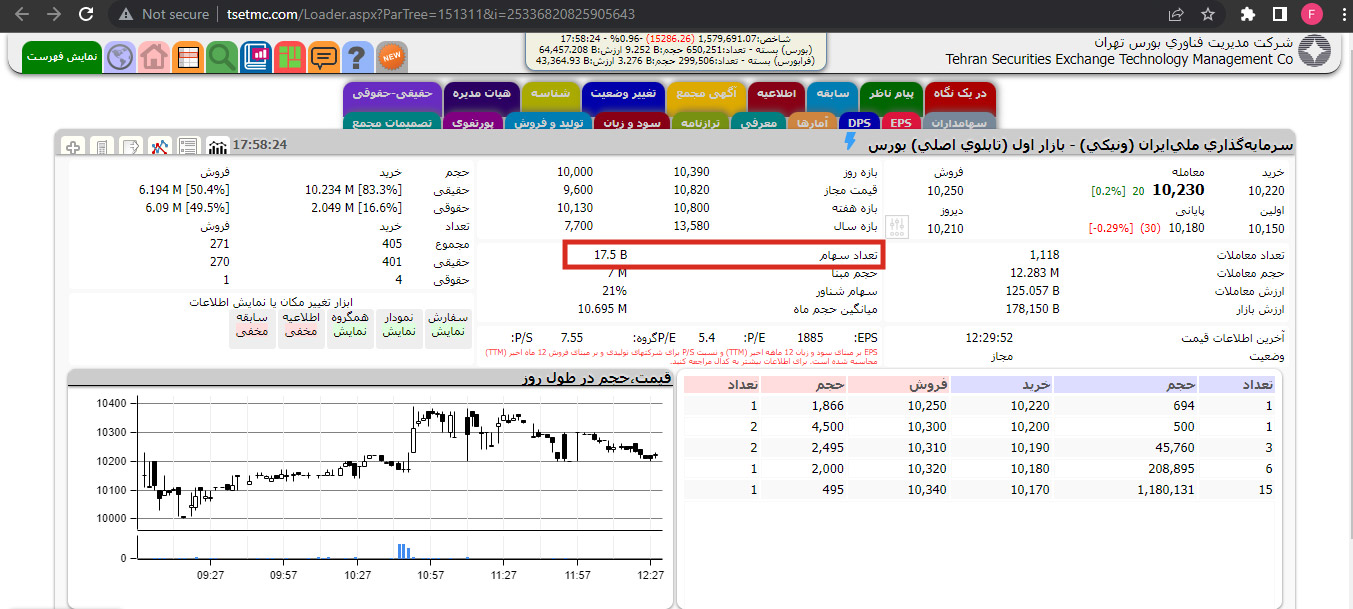Open the red-green market map grid icon
This screenshot has width=1353, height=609.
pyautogui.click(x=289, y=57)
